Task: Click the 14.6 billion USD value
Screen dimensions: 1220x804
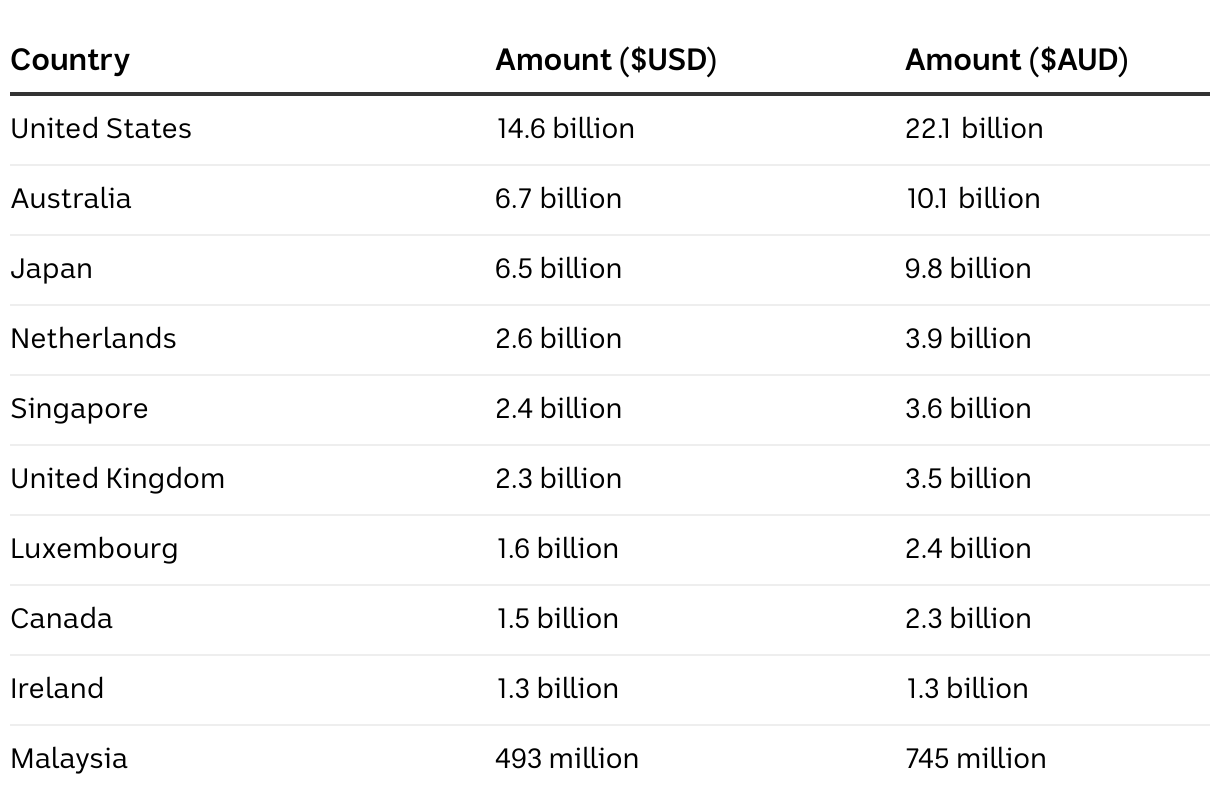Action: [x=565, y=129]
